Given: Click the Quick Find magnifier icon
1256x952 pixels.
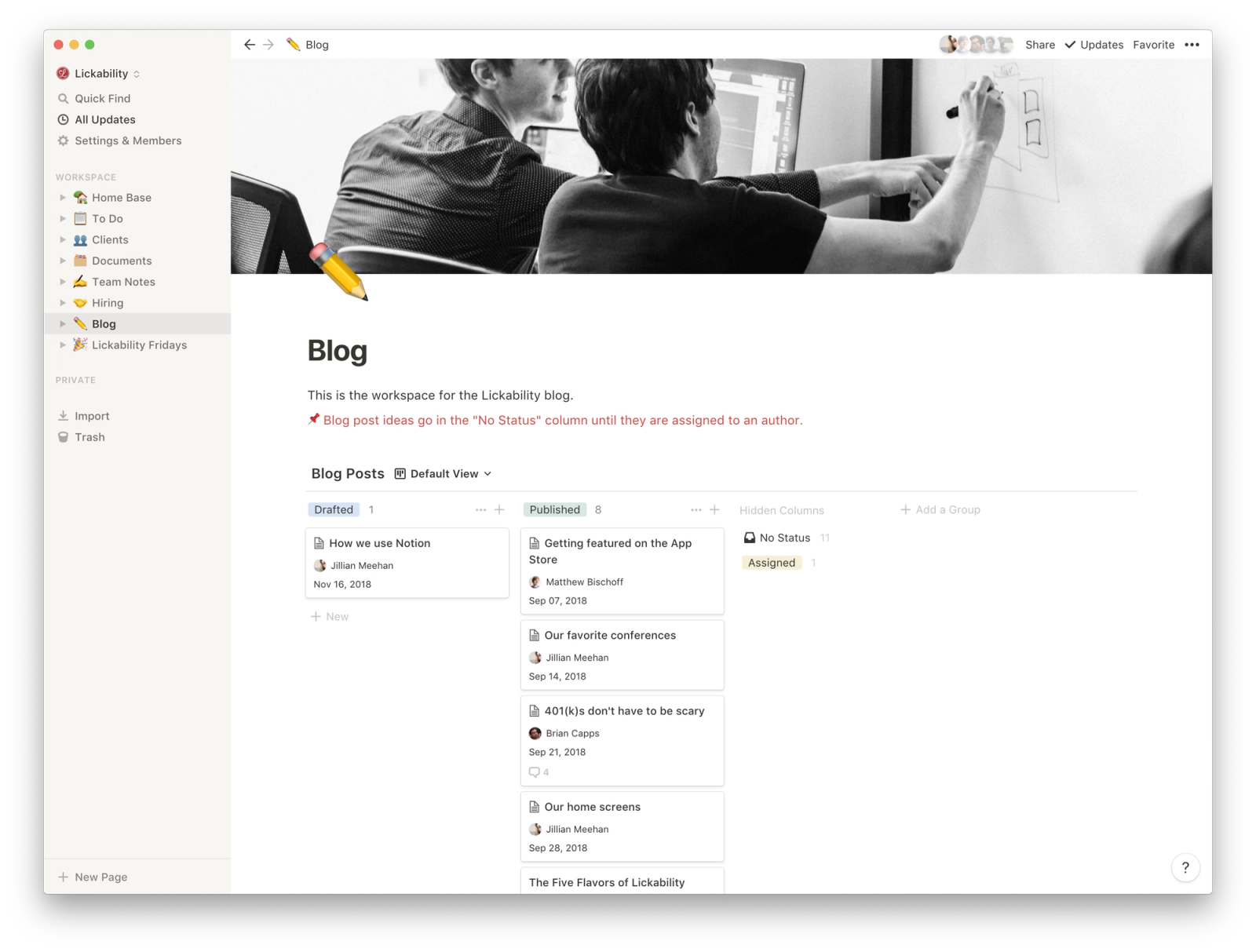Looking at the screenshot, I should click(x=64, y=99).
